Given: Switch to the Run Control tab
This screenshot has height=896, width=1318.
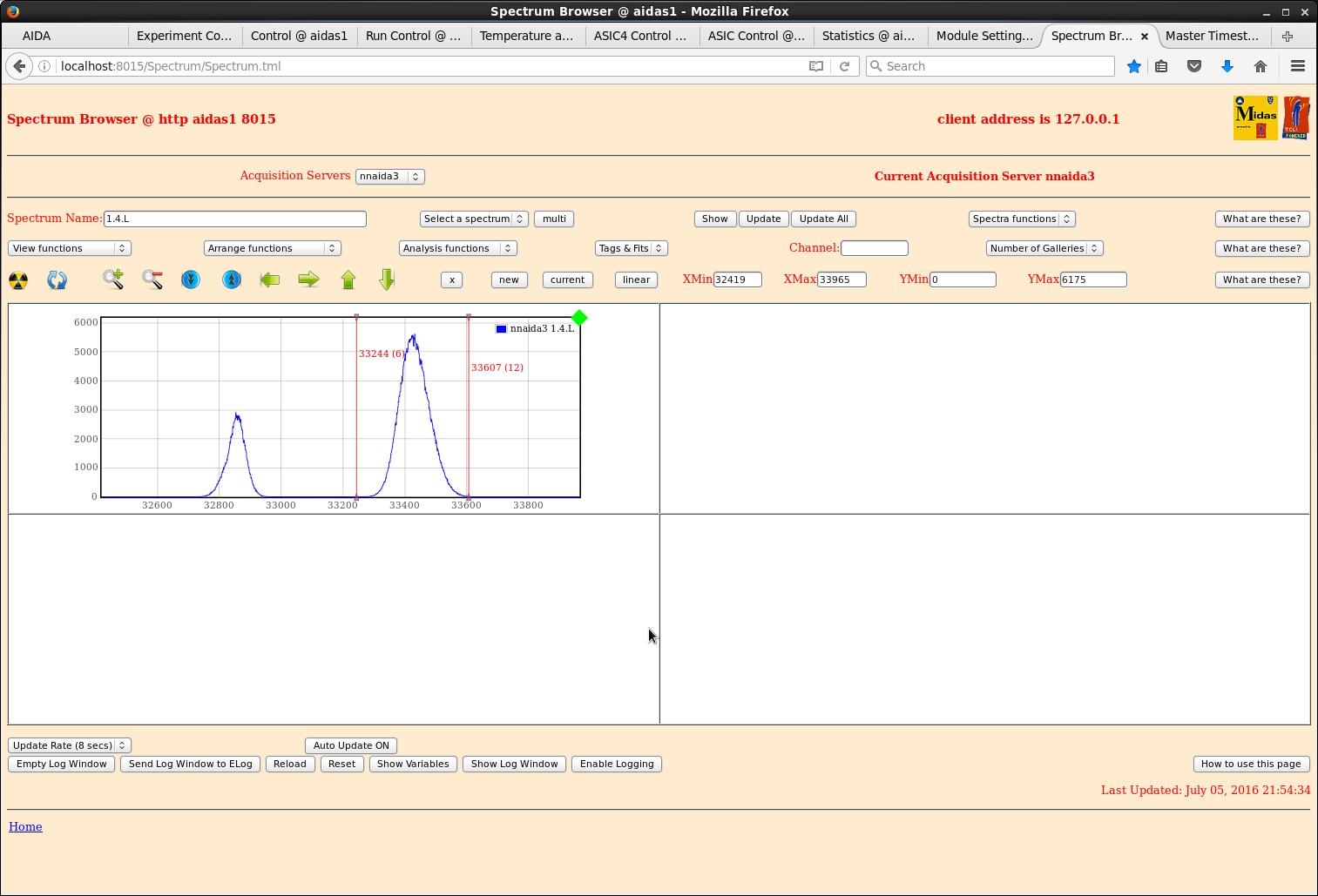Looking at the screenshot, I should [413, 36].
